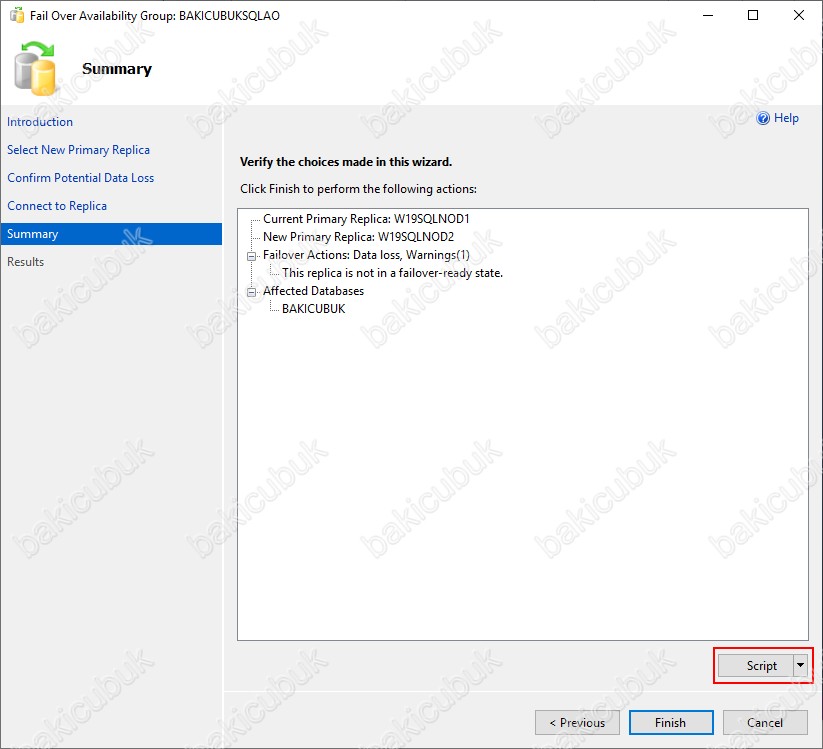The width and height of the screenshot is (823, 749).
Task: Select the Summary page in sidebar
Action: 111,234
